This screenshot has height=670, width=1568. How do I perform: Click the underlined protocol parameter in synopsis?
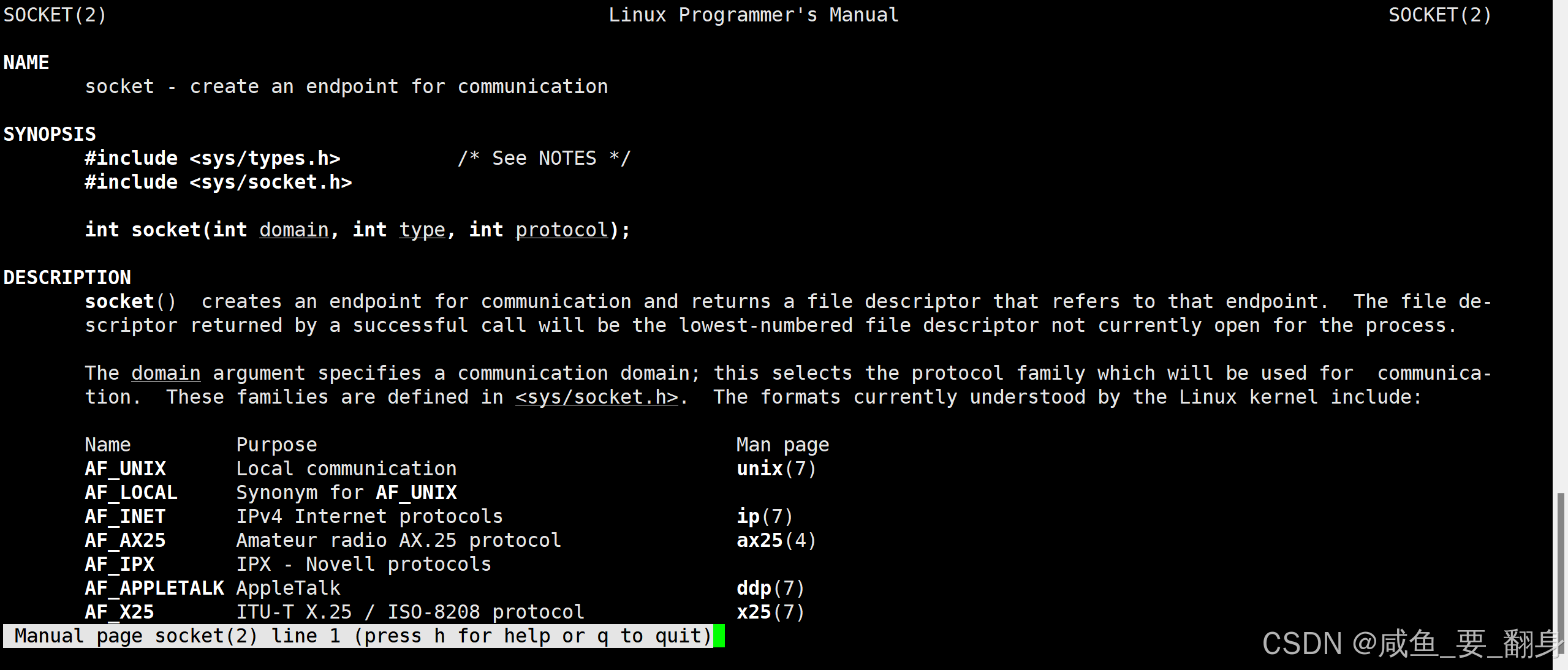[561, 230]
